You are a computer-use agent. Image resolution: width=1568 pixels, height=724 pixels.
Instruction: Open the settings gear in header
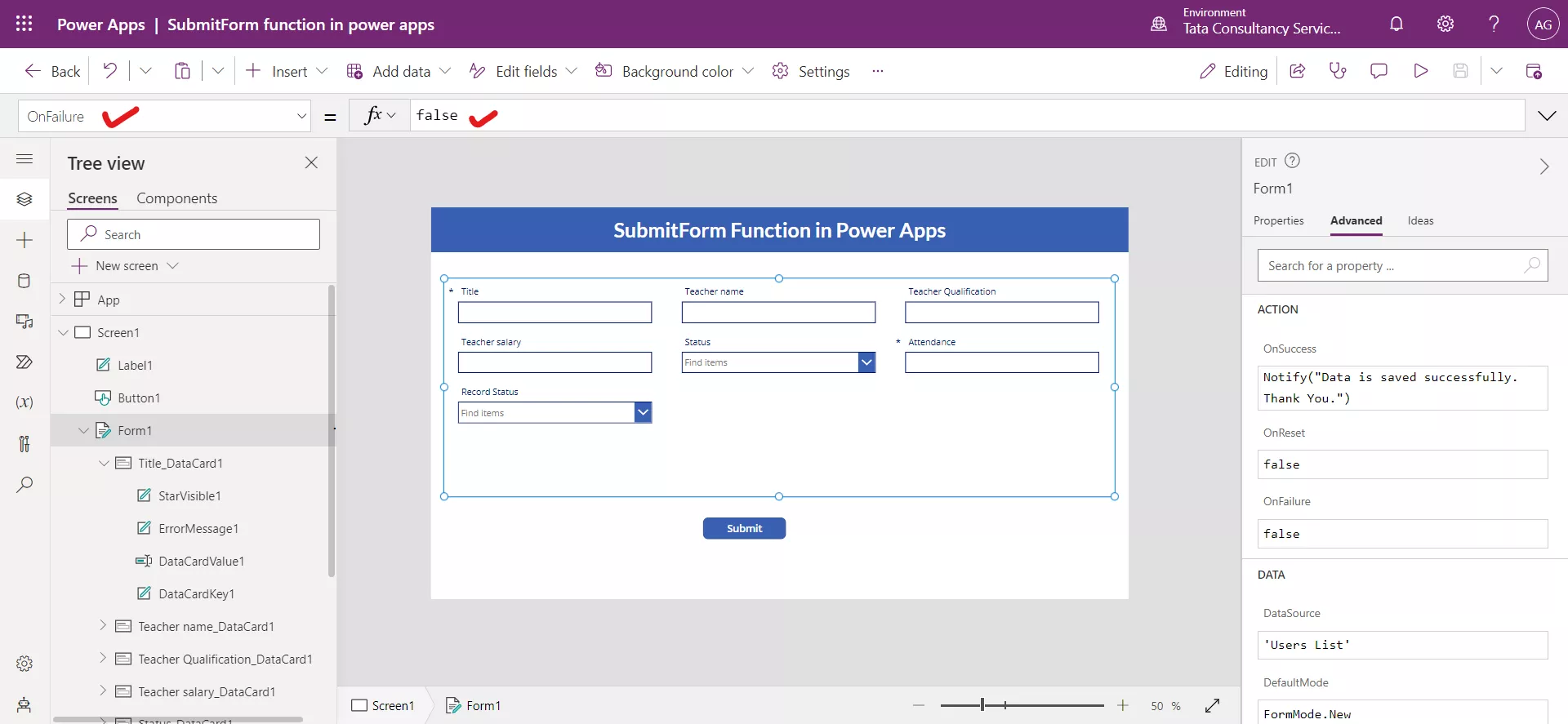pos(1445,24)
